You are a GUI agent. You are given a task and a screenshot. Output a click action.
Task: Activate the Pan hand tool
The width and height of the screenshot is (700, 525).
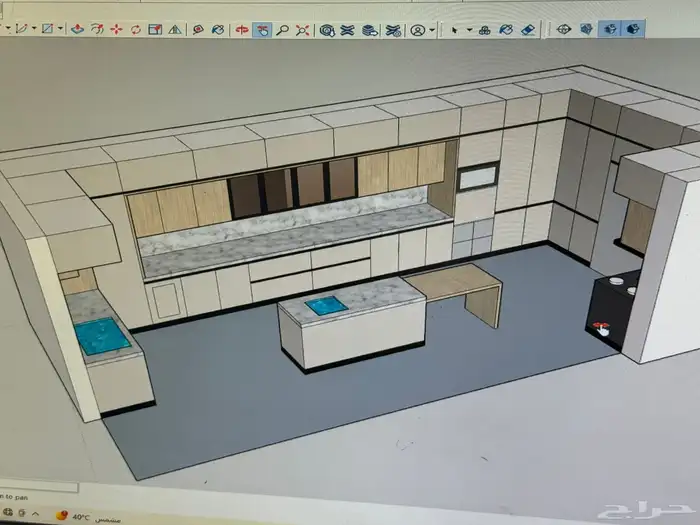tap(262, 30)
